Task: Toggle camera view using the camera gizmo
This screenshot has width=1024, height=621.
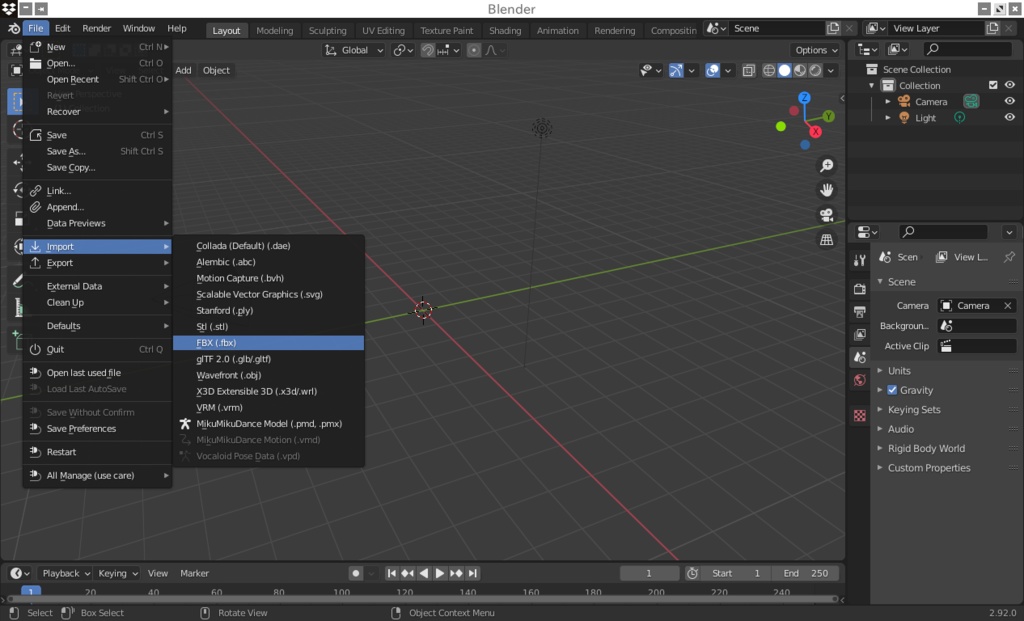Action: coord(826,212)
